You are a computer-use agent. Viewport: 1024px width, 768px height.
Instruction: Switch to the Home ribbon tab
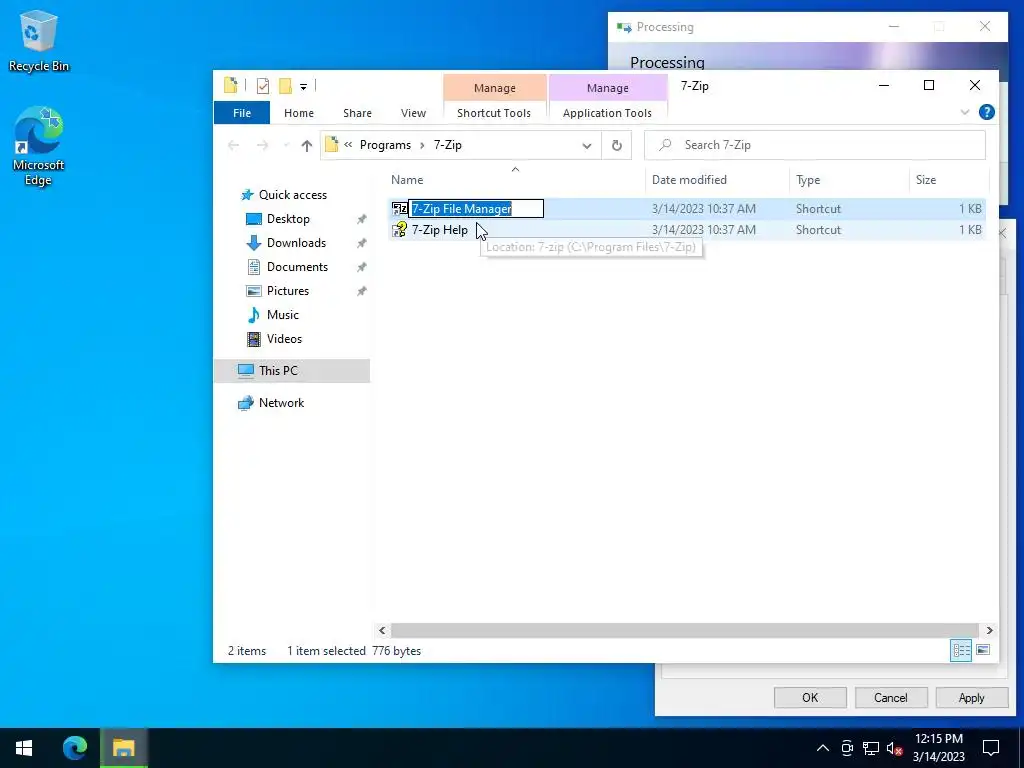[298, 113]
